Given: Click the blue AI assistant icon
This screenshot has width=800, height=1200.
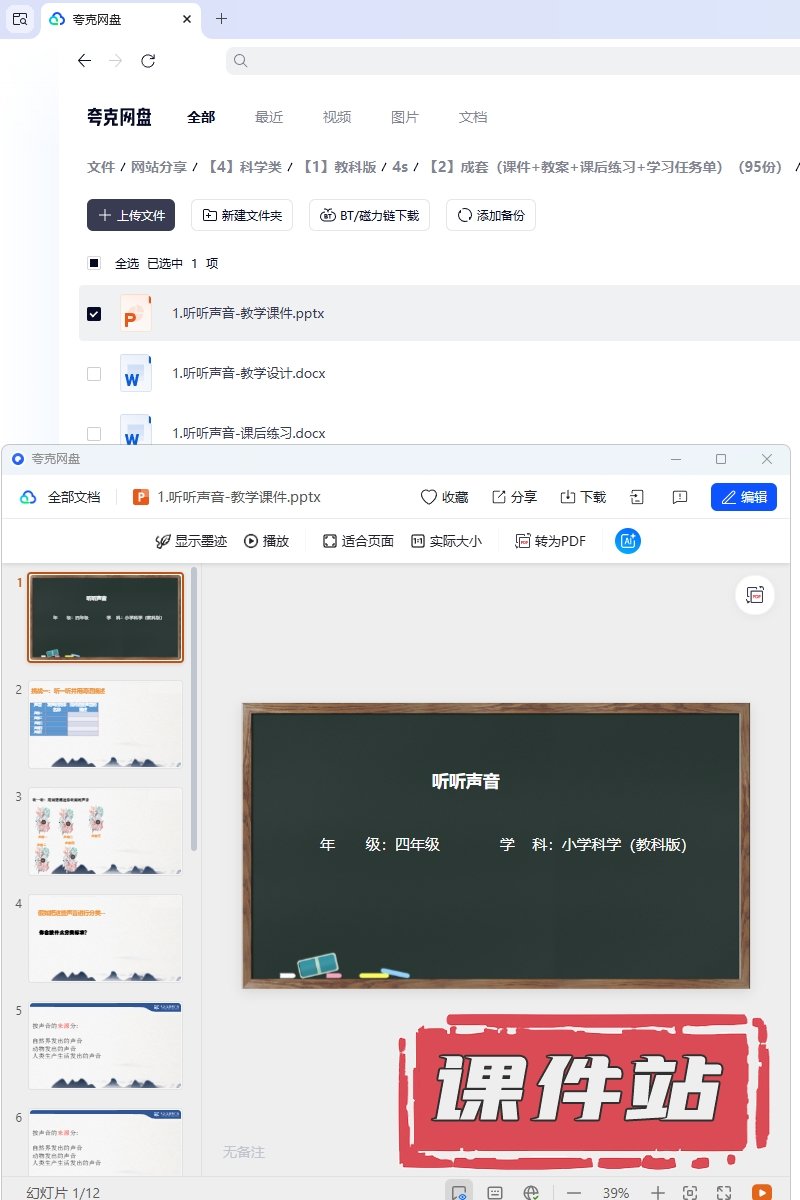Looking at the screenshot, I should pyautogui.click(x=628, y=541).
